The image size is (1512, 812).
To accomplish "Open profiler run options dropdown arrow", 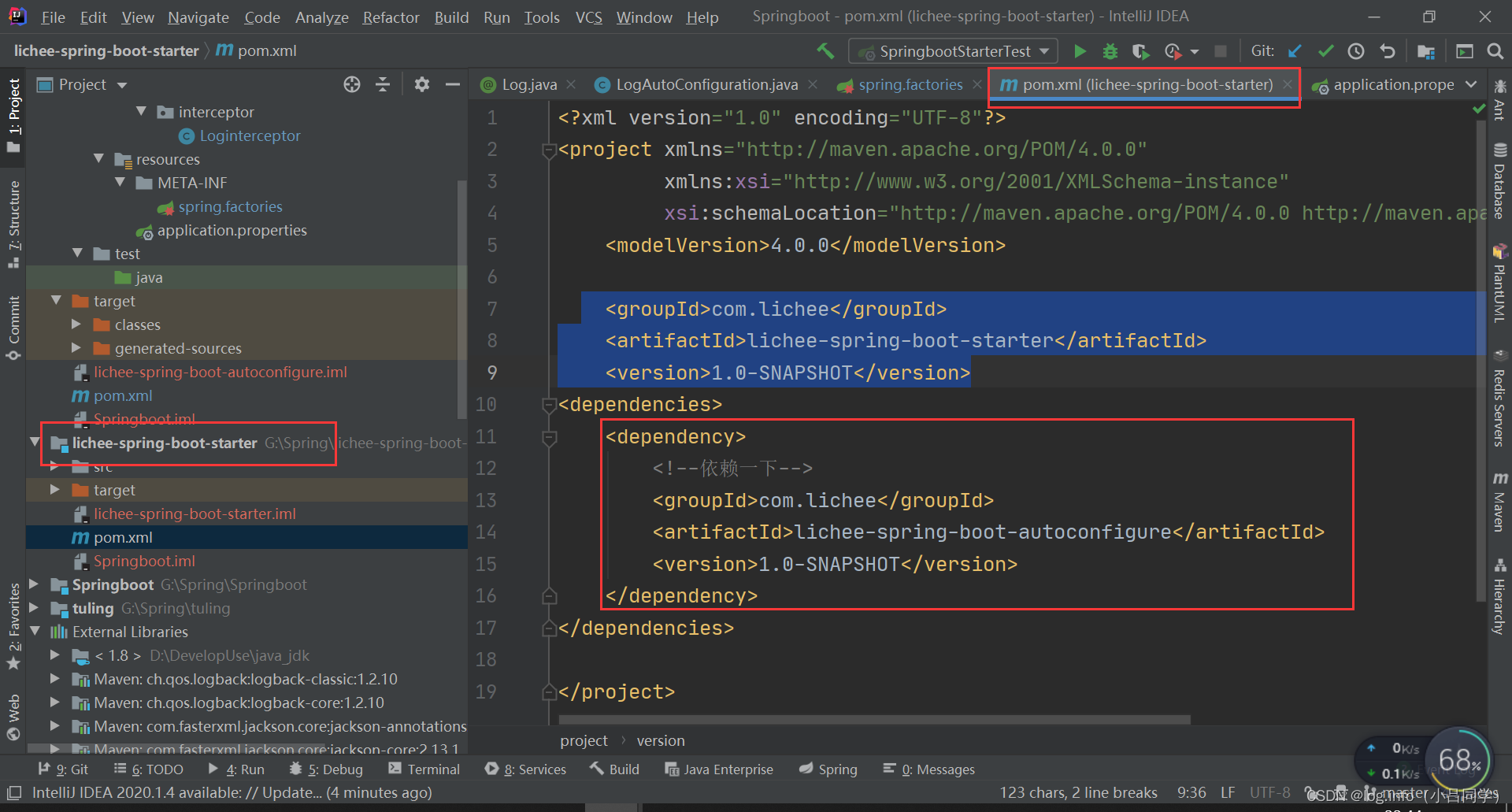I will tap(1195, 52).
